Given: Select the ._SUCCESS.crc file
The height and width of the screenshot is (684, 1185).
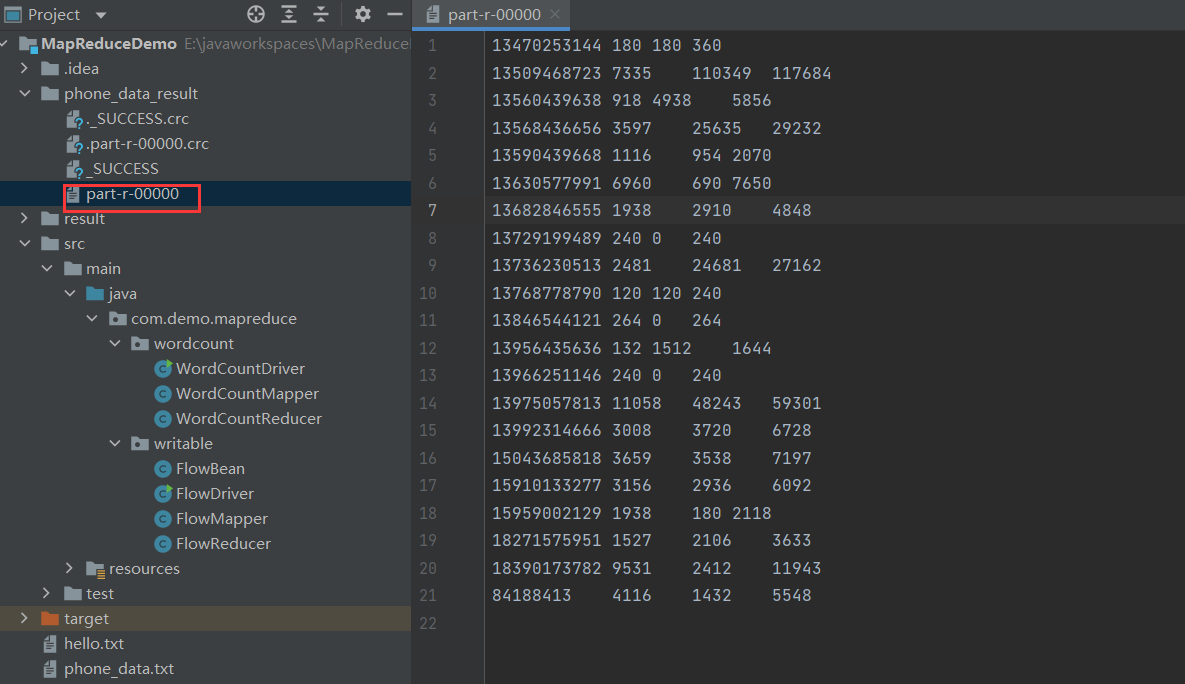Looking at the screenshot, I should pos(137,119).
